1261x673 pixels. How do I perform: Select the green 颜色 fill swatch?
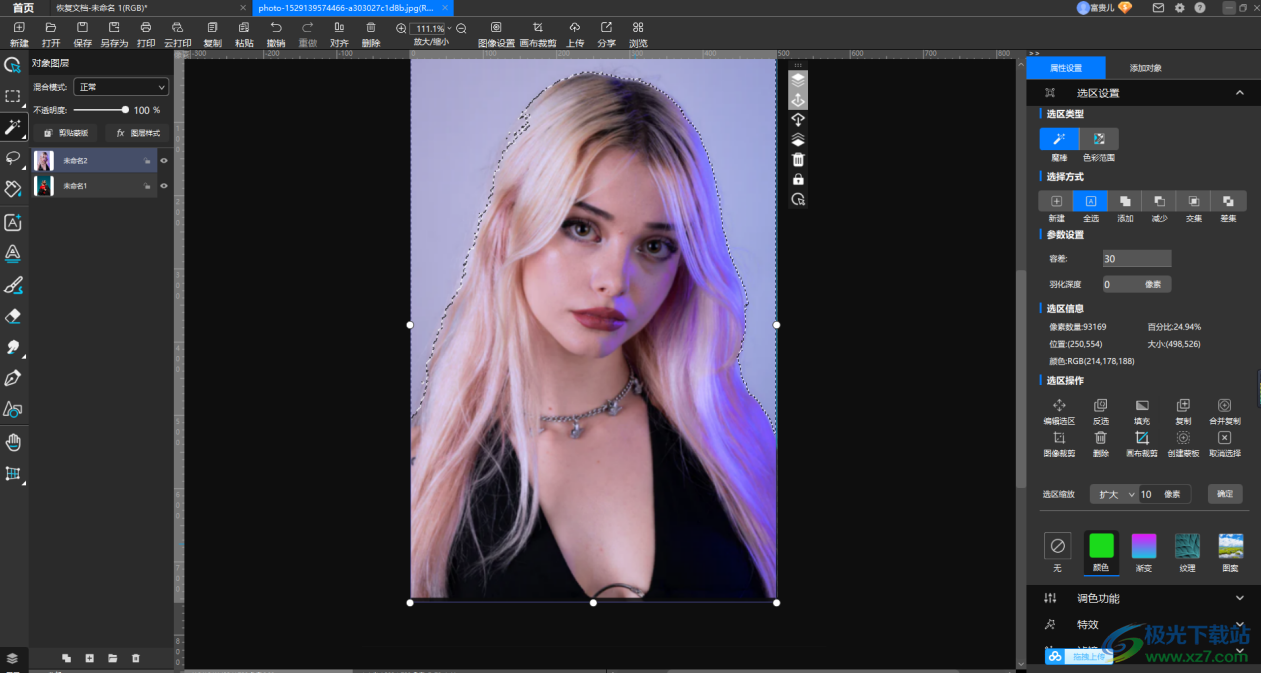[1101, 546]
